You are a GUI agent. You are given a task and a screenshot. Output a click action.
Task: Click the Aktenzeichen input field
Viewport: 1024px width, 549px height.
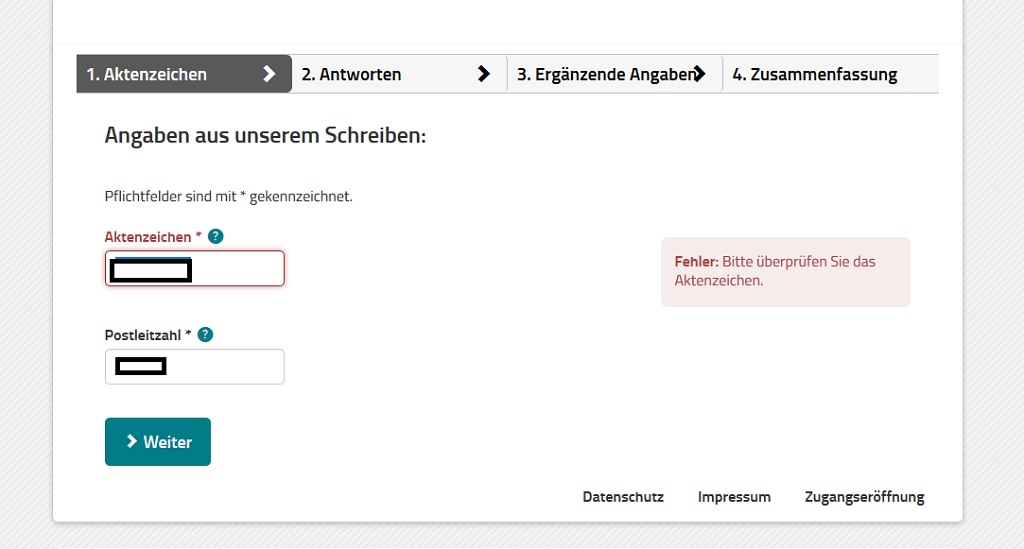click(195, 268)
